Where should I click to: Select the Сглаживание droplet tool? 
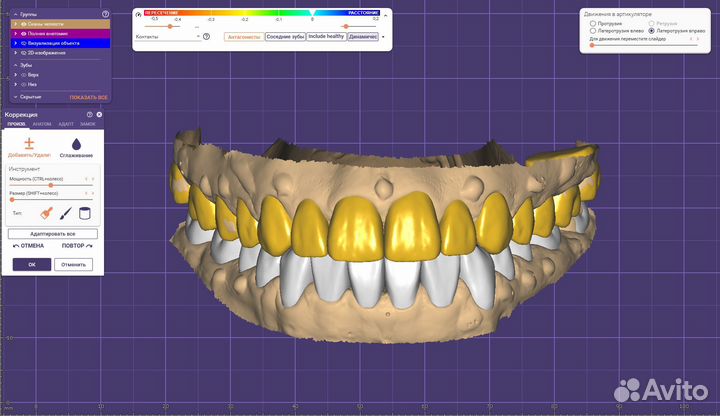(x=76, y=144)
